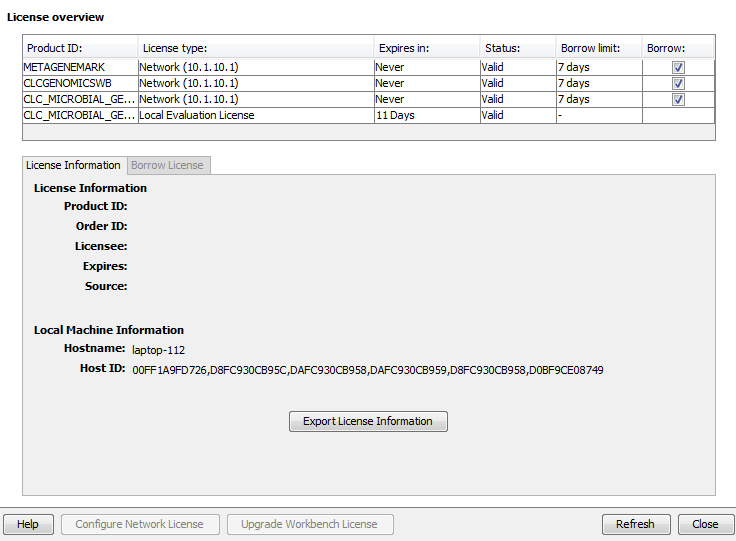The width and height of the screenshot is (736, 541).
Task: Click the Export License Information button
Action: click(x=368, y=421)
